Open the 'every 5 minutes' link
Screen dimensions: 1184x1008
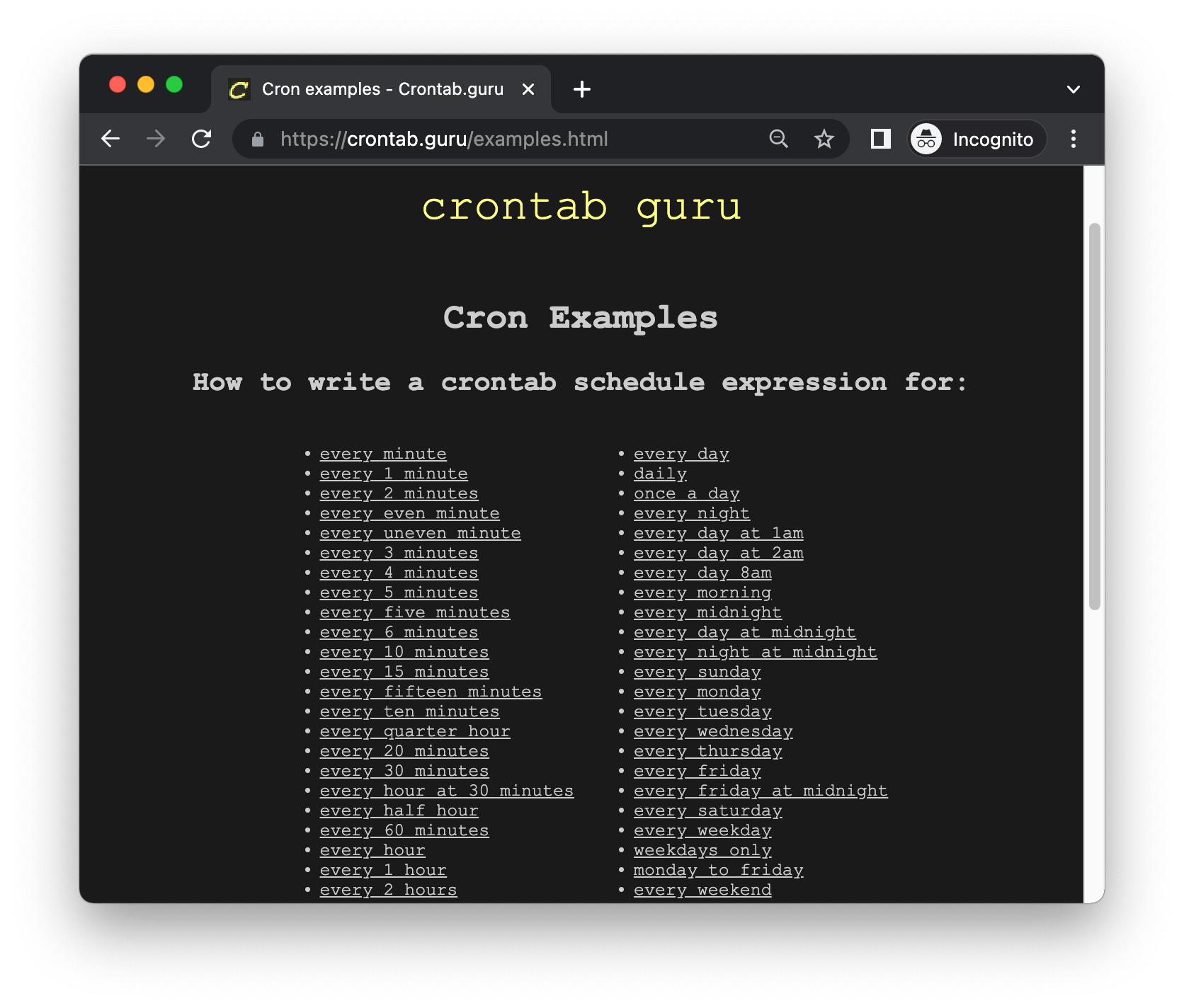coord(399,592)
